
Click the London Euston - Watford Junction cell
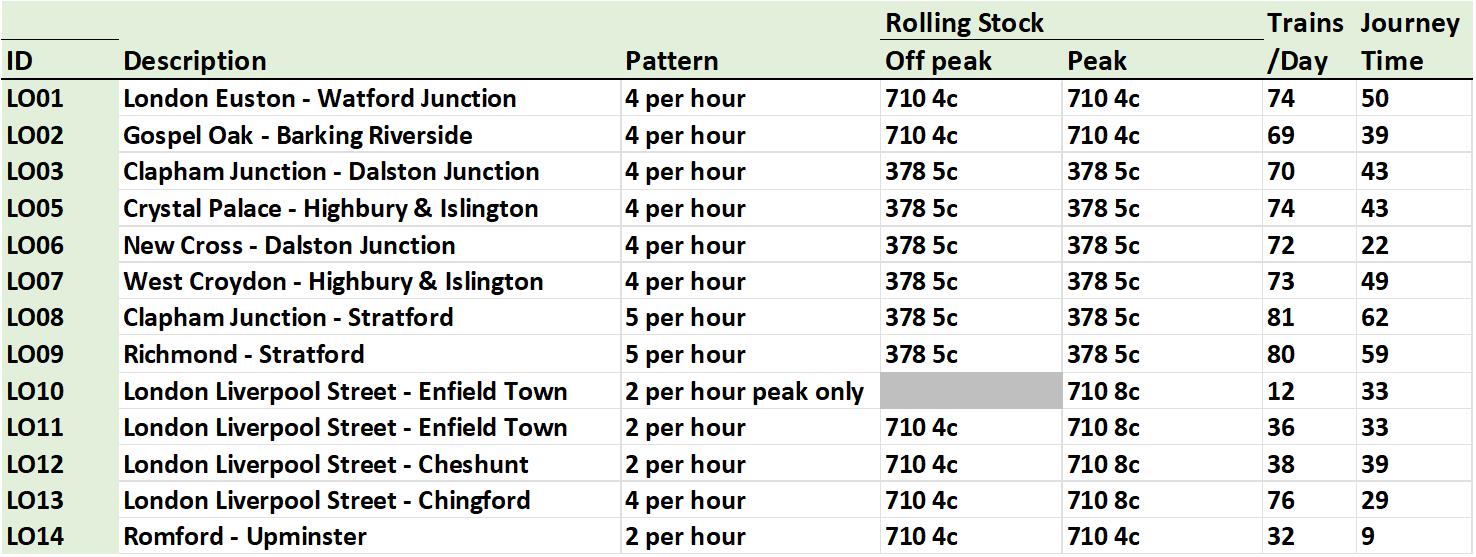(x=320, y=99)
